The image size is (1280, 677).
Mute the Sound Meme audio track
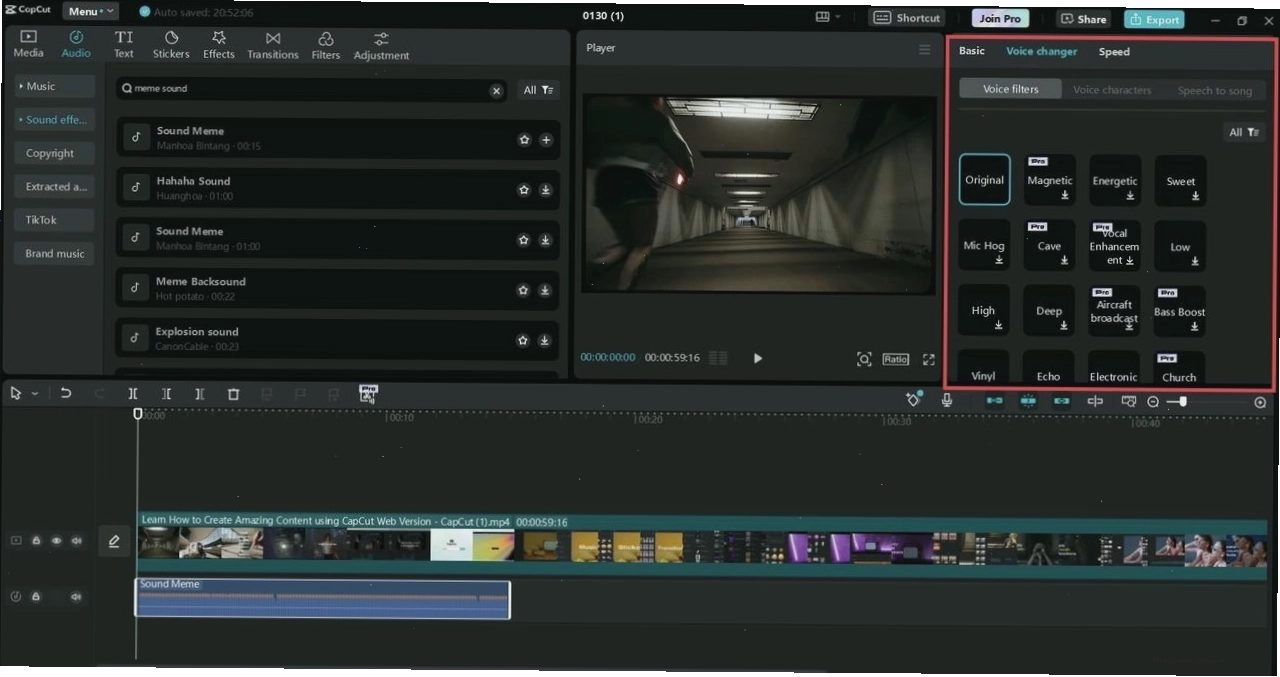(x=76, y=597)
